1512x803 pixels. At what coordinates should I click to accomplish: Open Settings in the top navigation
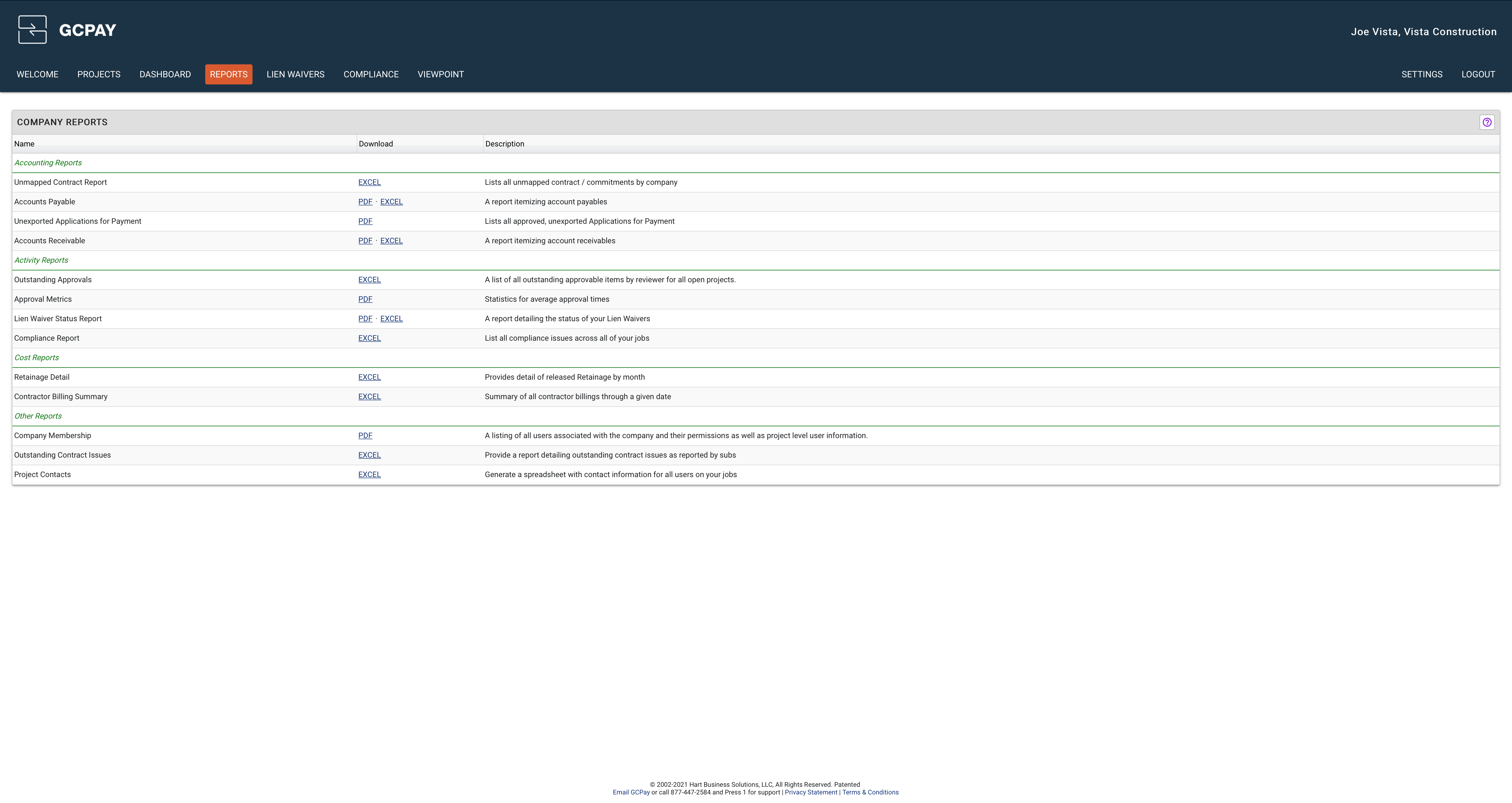pos(1422,75)
